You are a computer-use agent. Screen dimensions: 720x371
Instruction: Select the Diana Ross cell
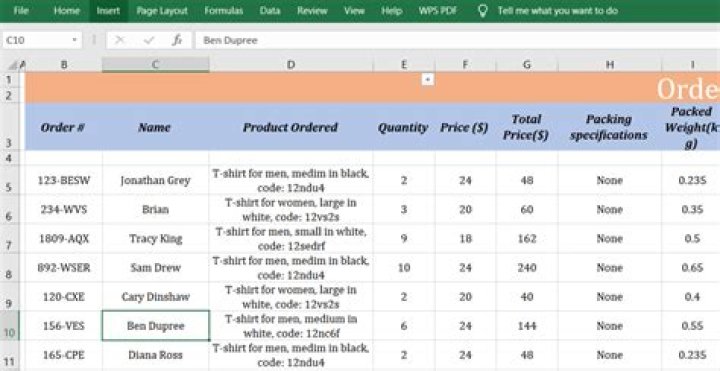155,355
